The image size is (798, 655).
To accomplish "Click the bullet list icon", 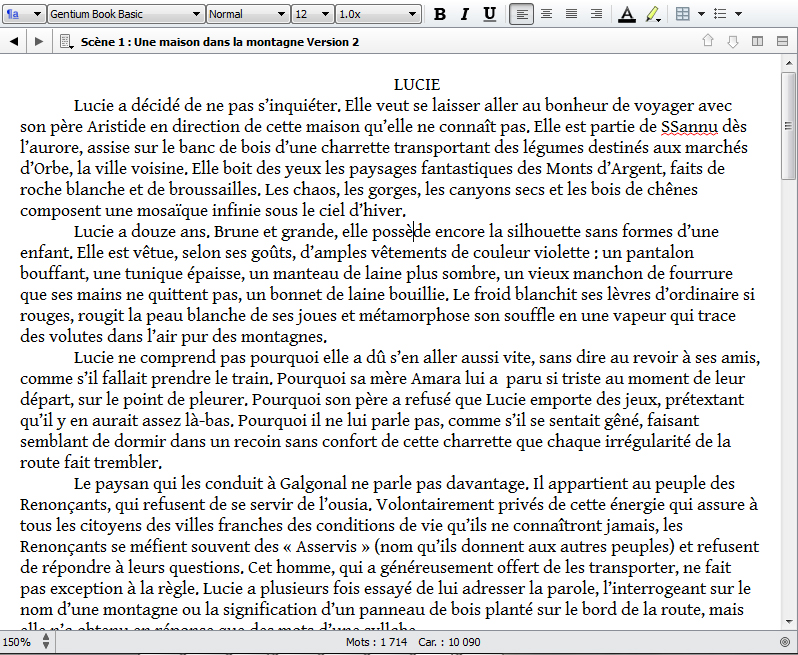I will [720, 14].
